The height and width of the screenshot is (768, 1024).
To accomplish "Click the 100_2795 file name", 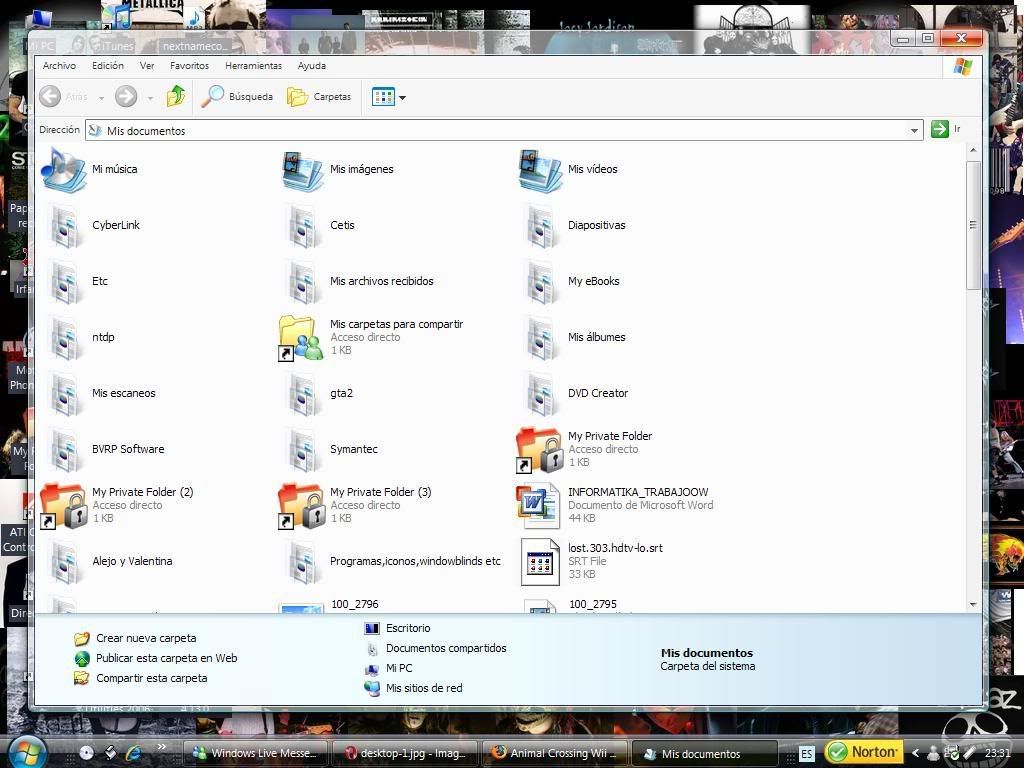I will pos(593,604).
